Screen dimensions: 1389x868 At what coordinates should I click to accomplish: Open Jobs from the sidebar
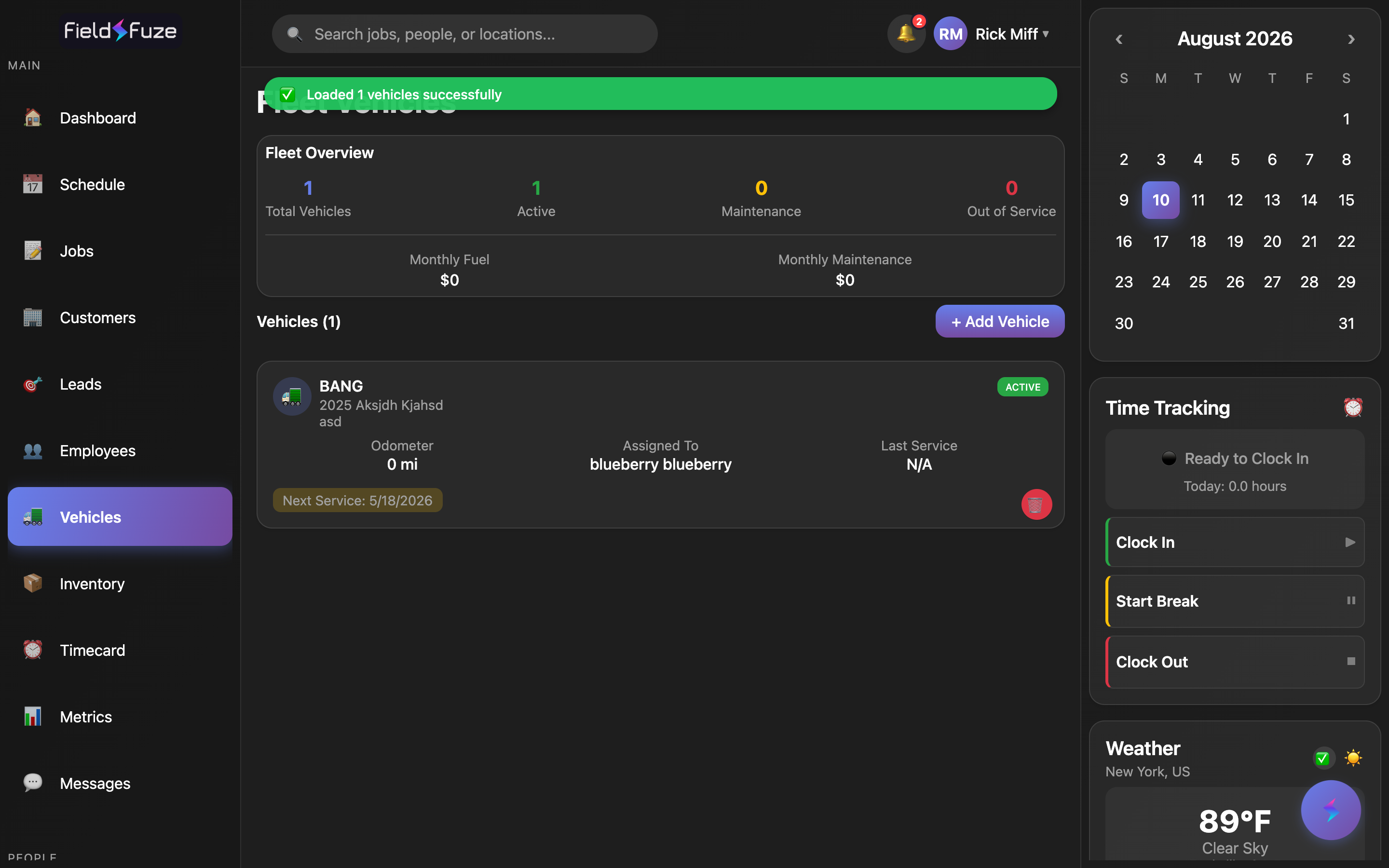tap(120, 251)
